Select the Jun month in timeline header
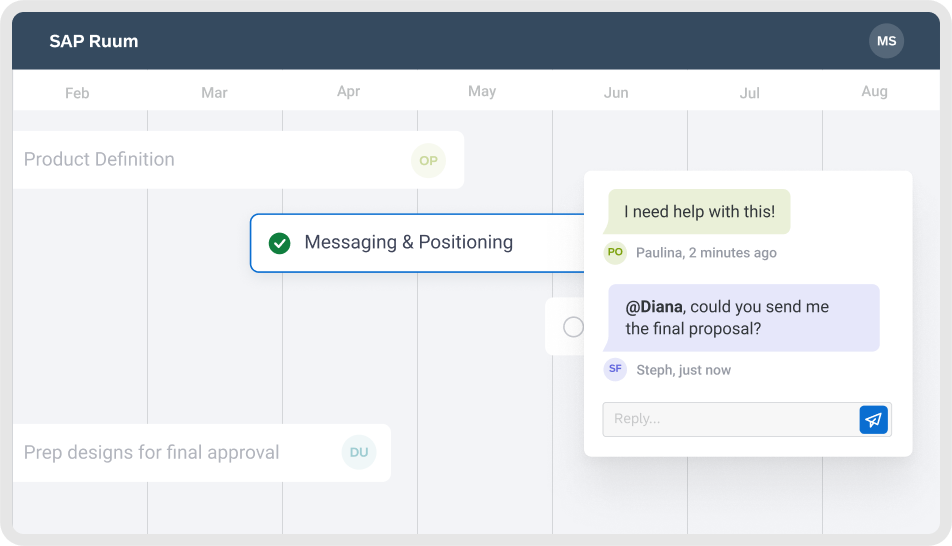 coord(616,93)
